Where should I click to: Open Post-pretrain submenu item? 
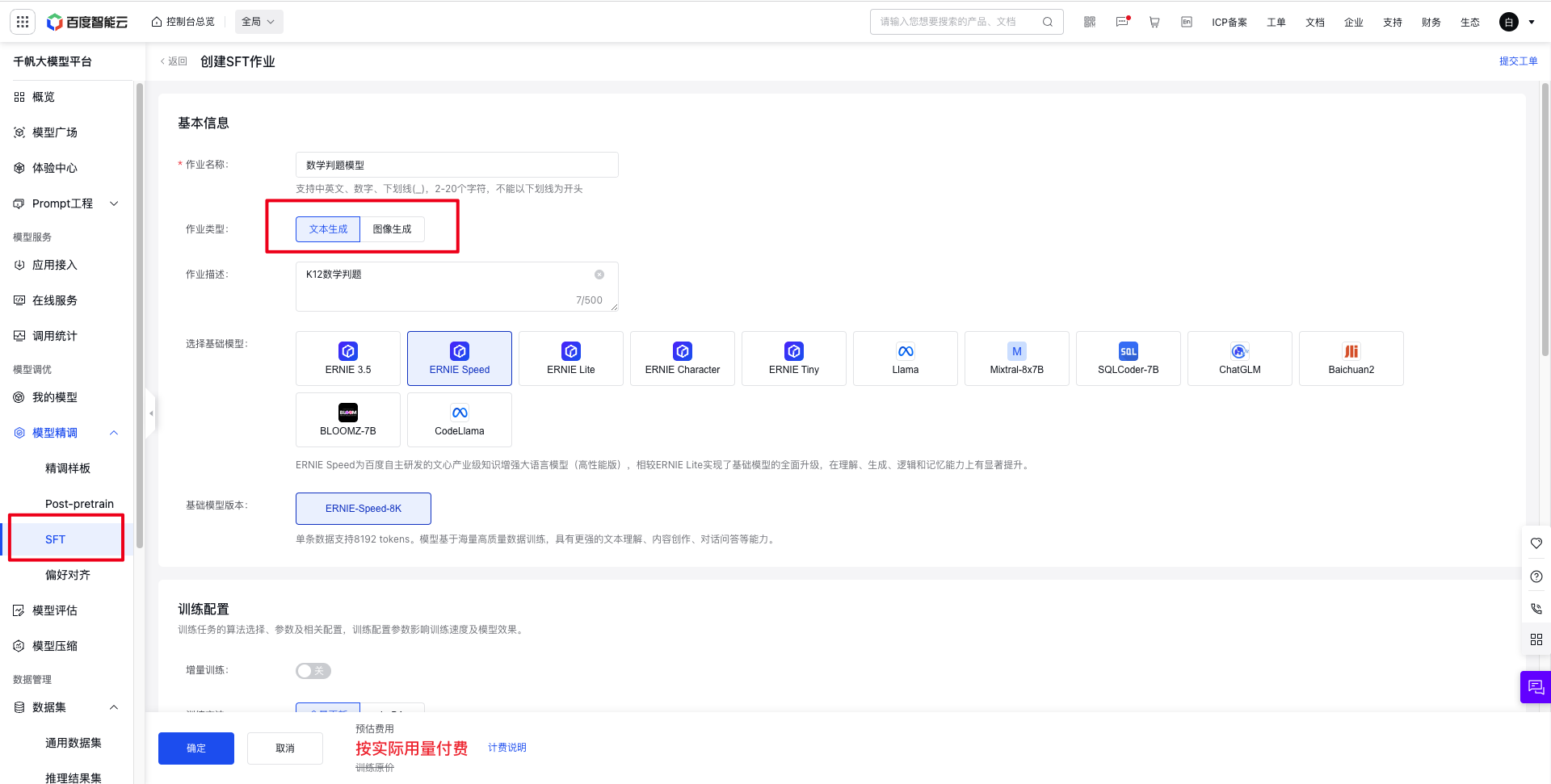point(79,504)
